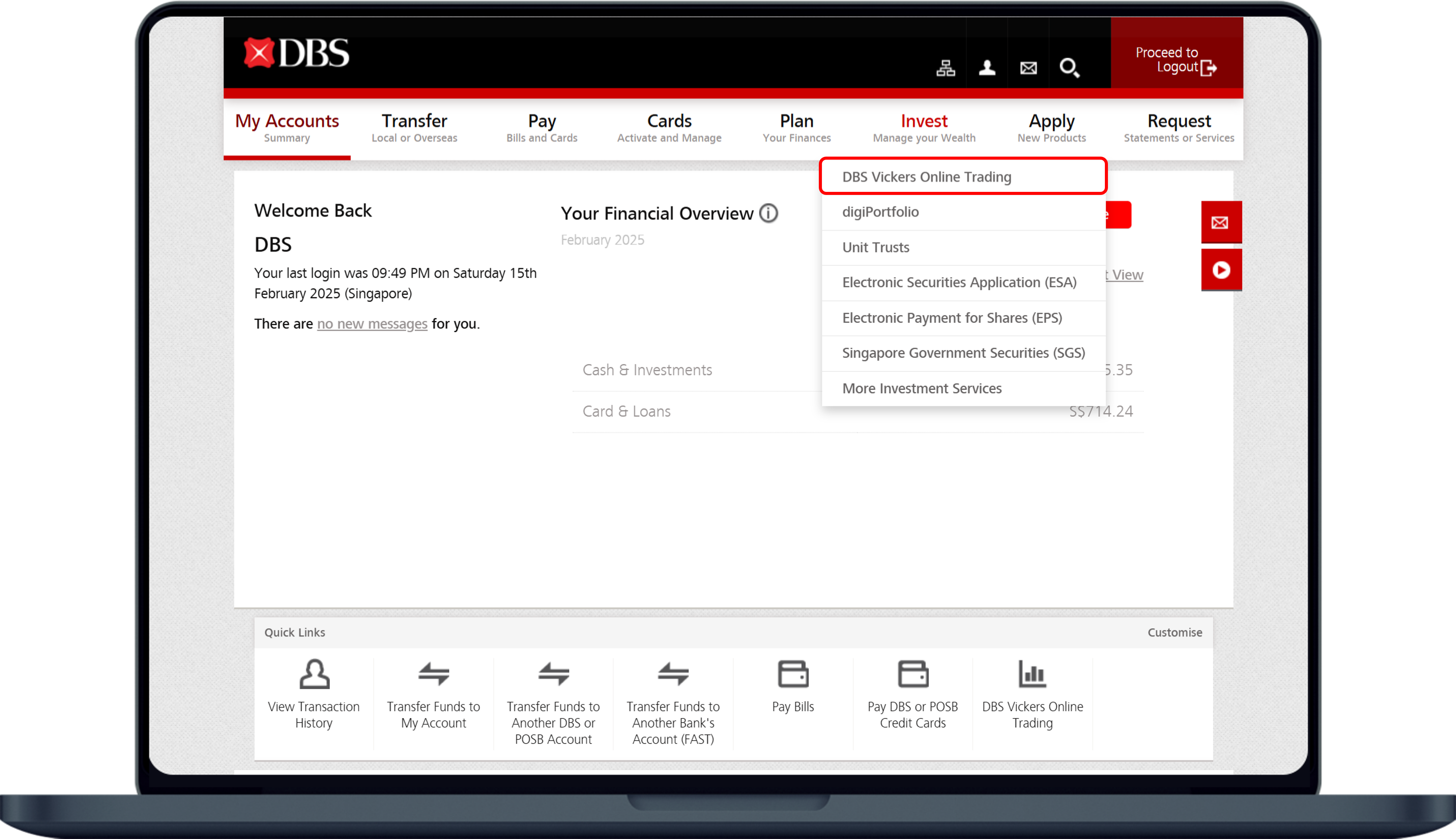Select Electronic Securities Application (ESA)
The width and height of the screenshot is (1456, 839).
click(x=963, y=282)
